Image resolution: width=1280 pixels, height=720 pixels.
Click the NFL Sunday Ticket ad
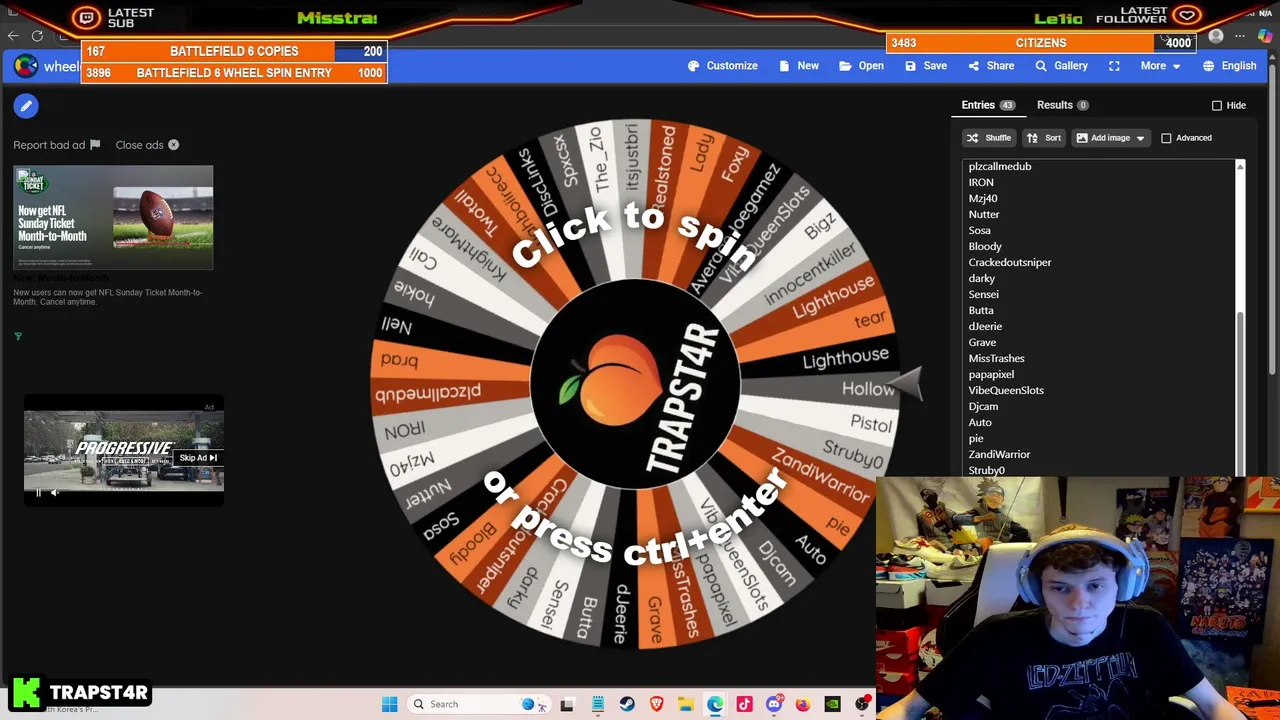tap(113, 218)
